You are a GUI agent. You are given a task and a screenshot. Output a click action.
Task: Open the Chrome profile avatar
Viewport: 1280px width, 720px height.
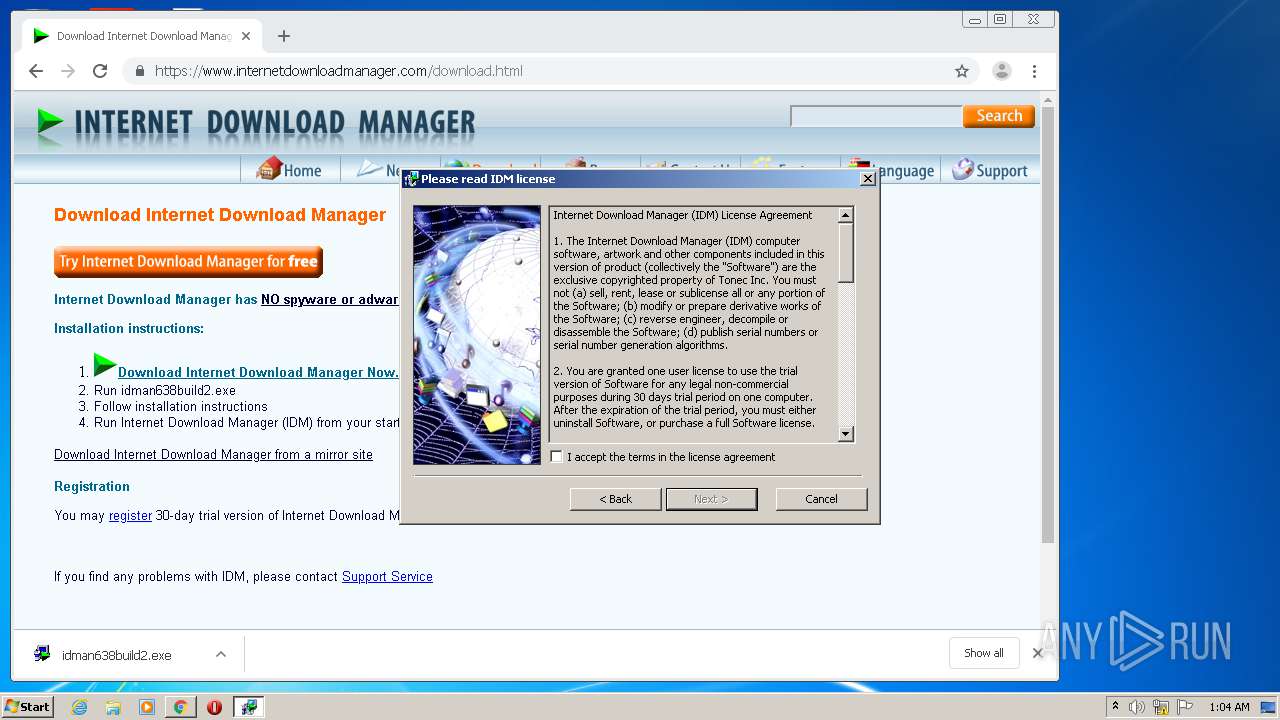coord(1001,71)
